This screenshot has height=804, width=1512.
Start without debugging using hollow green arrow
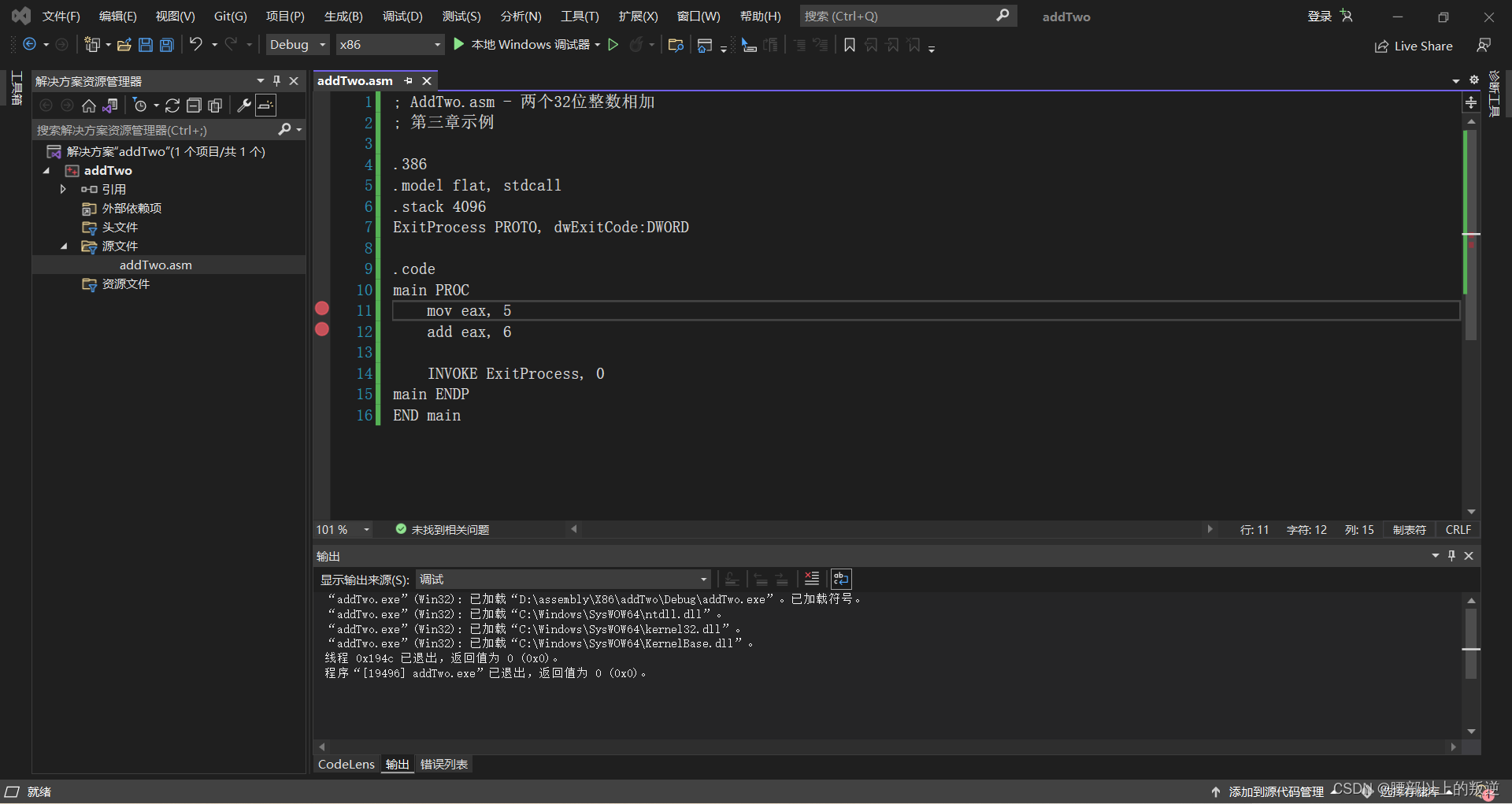pos(613,45)
